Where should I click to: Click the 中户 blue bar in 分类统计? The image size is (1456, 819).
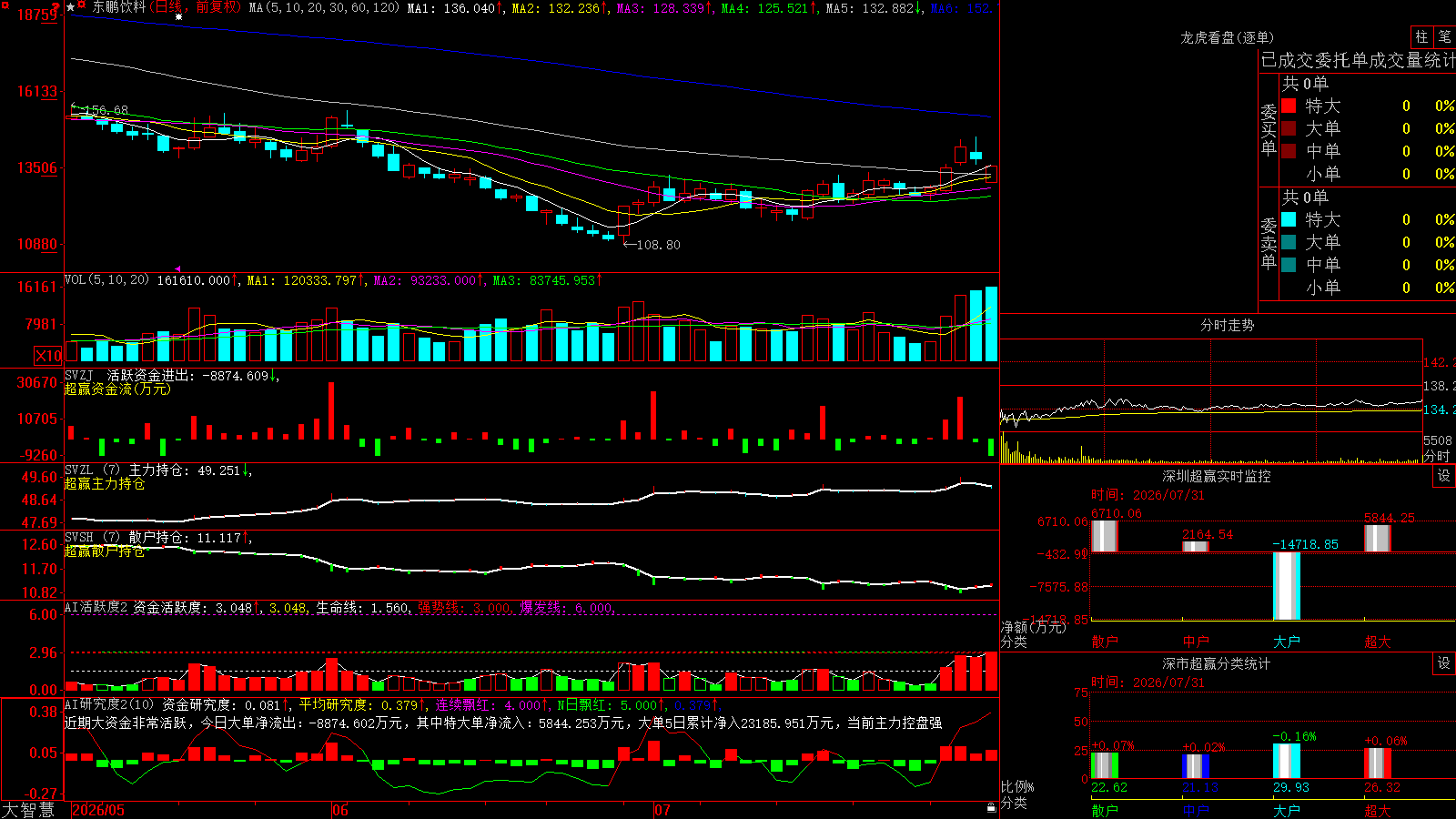[1196, 766]
